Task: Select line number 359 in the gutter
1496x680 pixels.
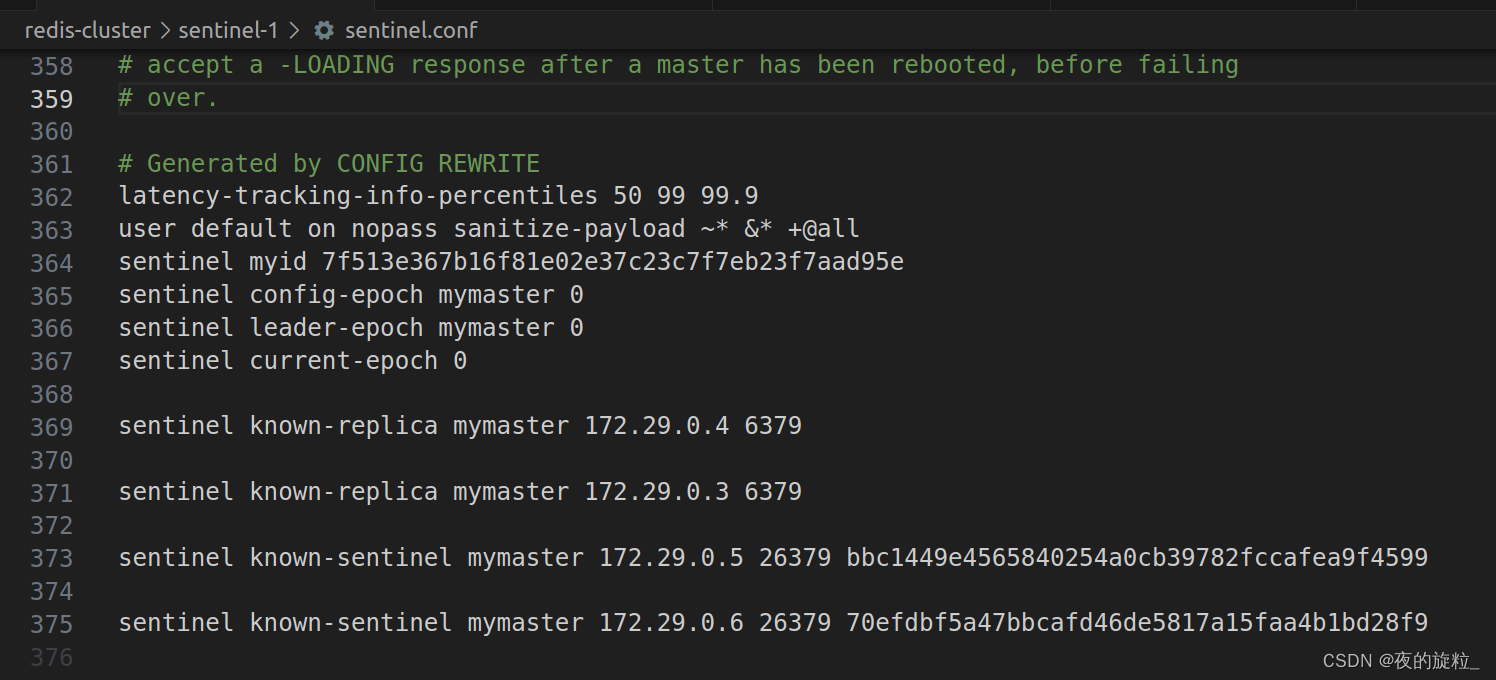Action: tap(52, 98)
